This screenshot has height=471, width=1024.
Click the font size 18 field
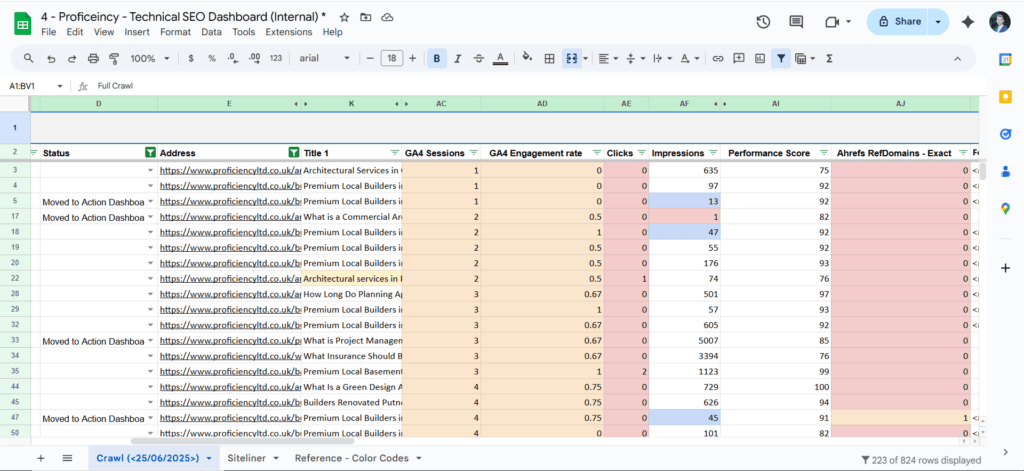[391, 59]
